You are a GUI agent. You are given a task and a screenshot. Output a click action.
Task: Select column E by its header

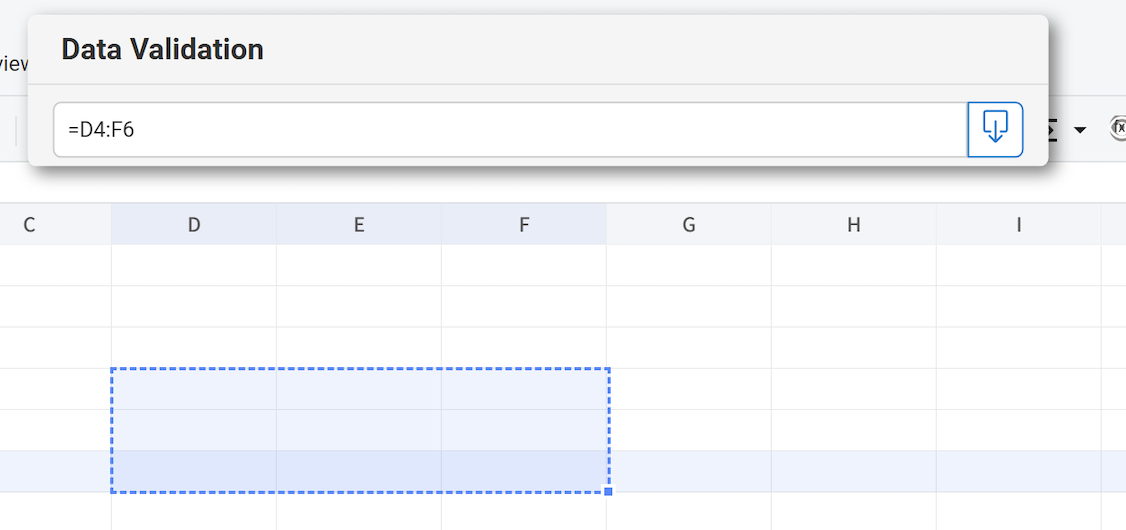coord(359,225)
